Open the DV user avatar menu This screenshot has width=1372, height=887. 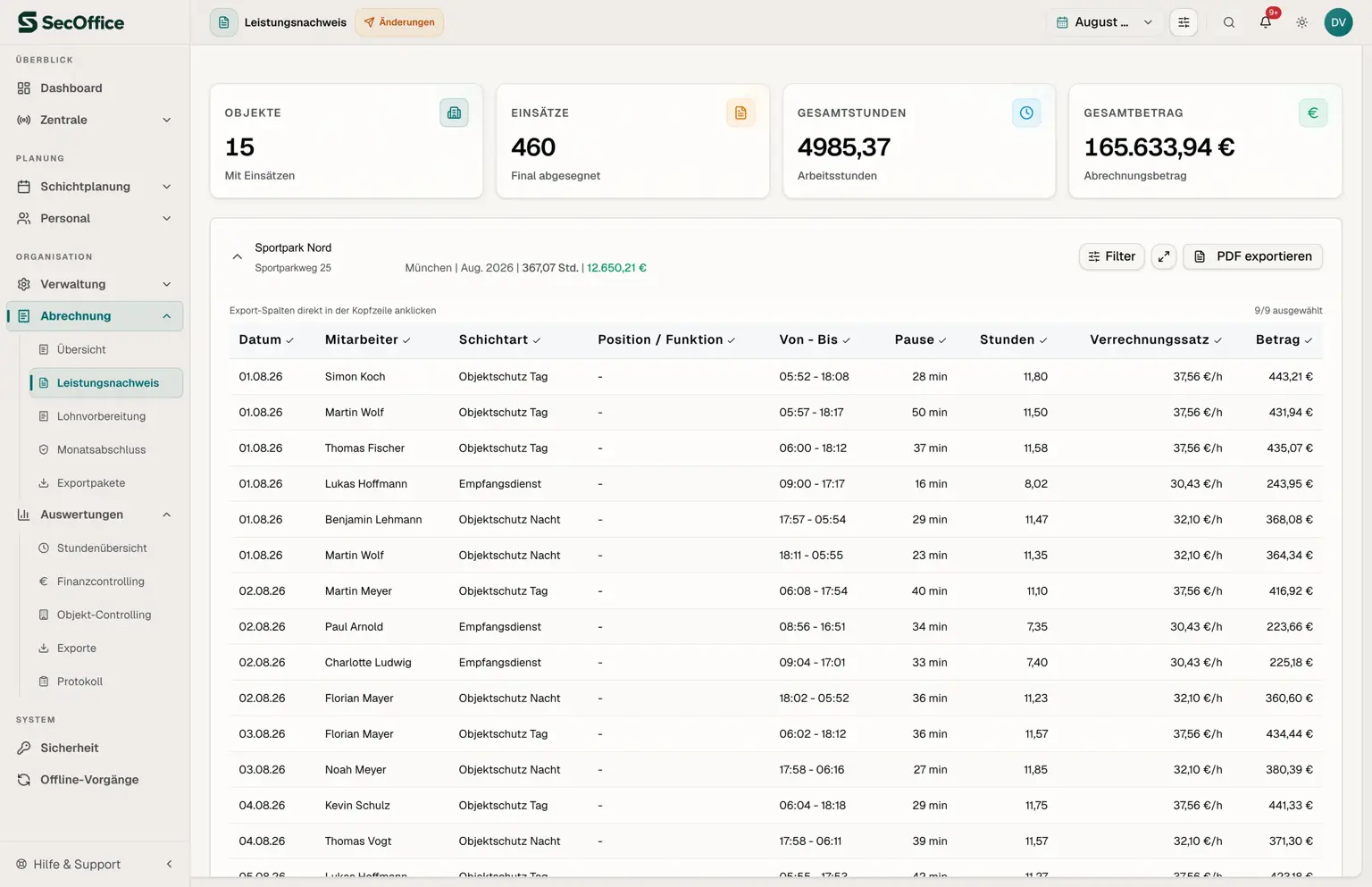pos(1338,22)
